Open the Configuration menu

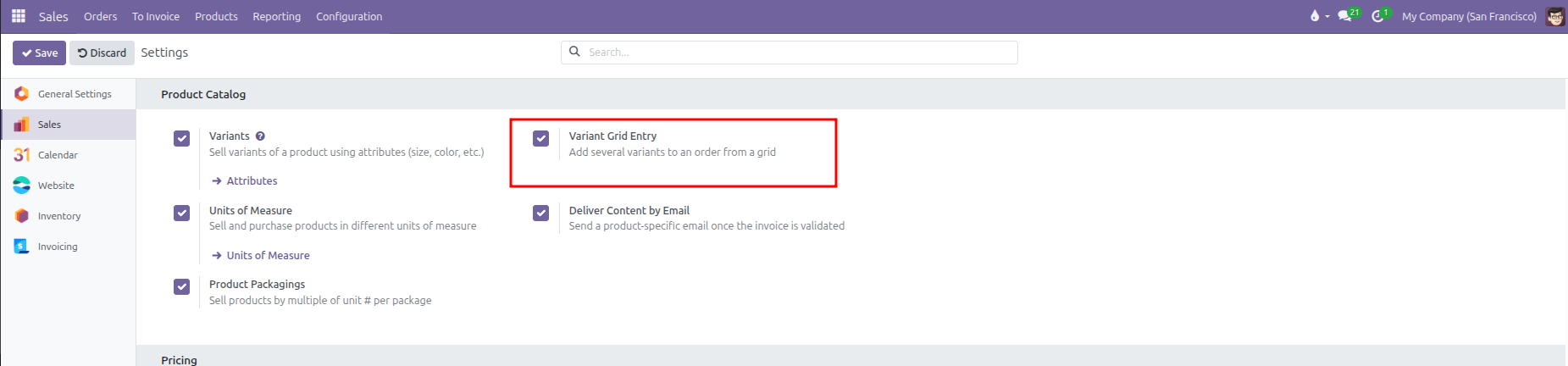(x=349, y=16)
